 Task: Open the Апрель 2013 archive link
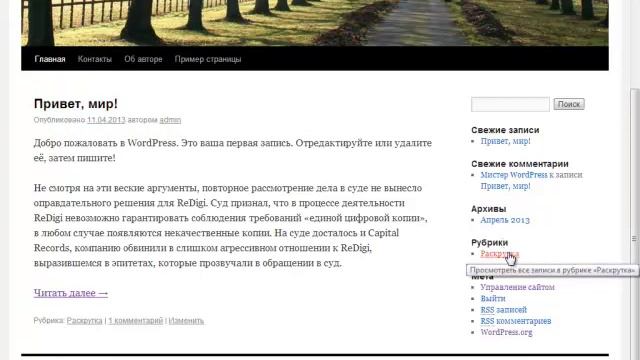pos(505,220)
